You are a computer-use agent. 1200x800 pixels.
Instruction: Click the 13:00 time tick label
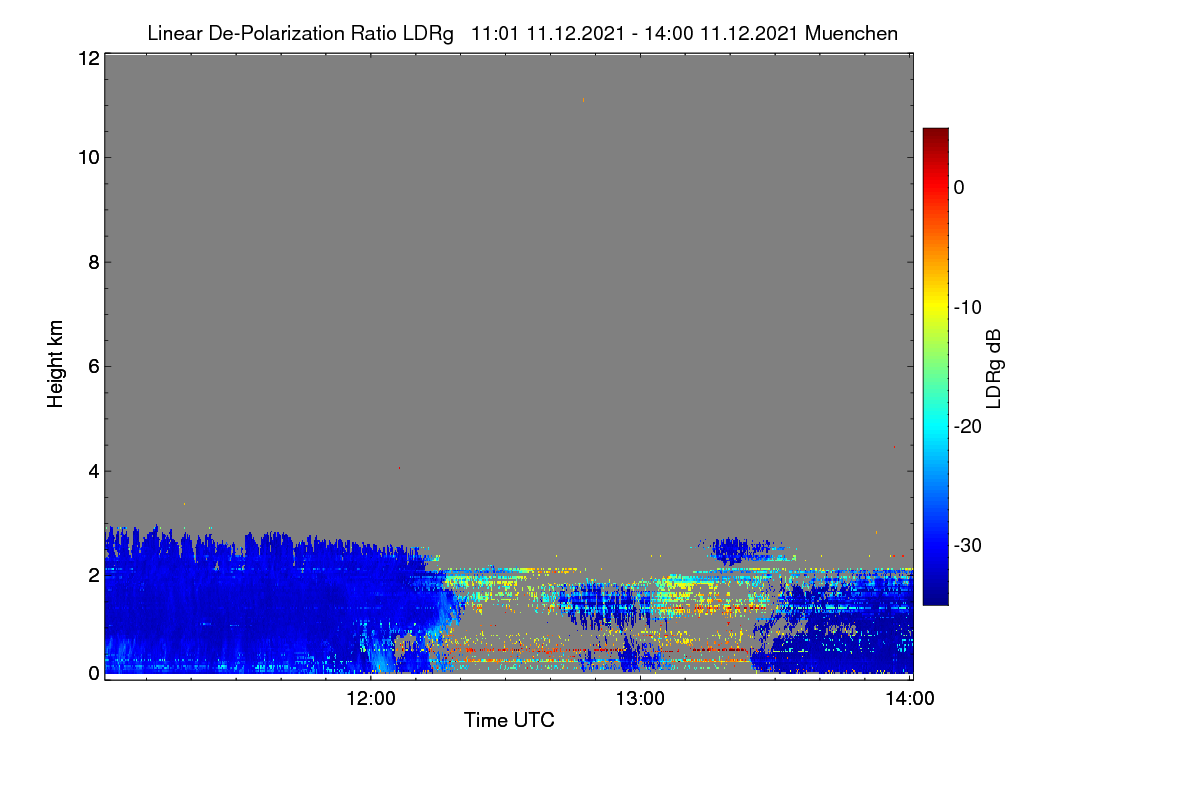click(x=640, y=699)
